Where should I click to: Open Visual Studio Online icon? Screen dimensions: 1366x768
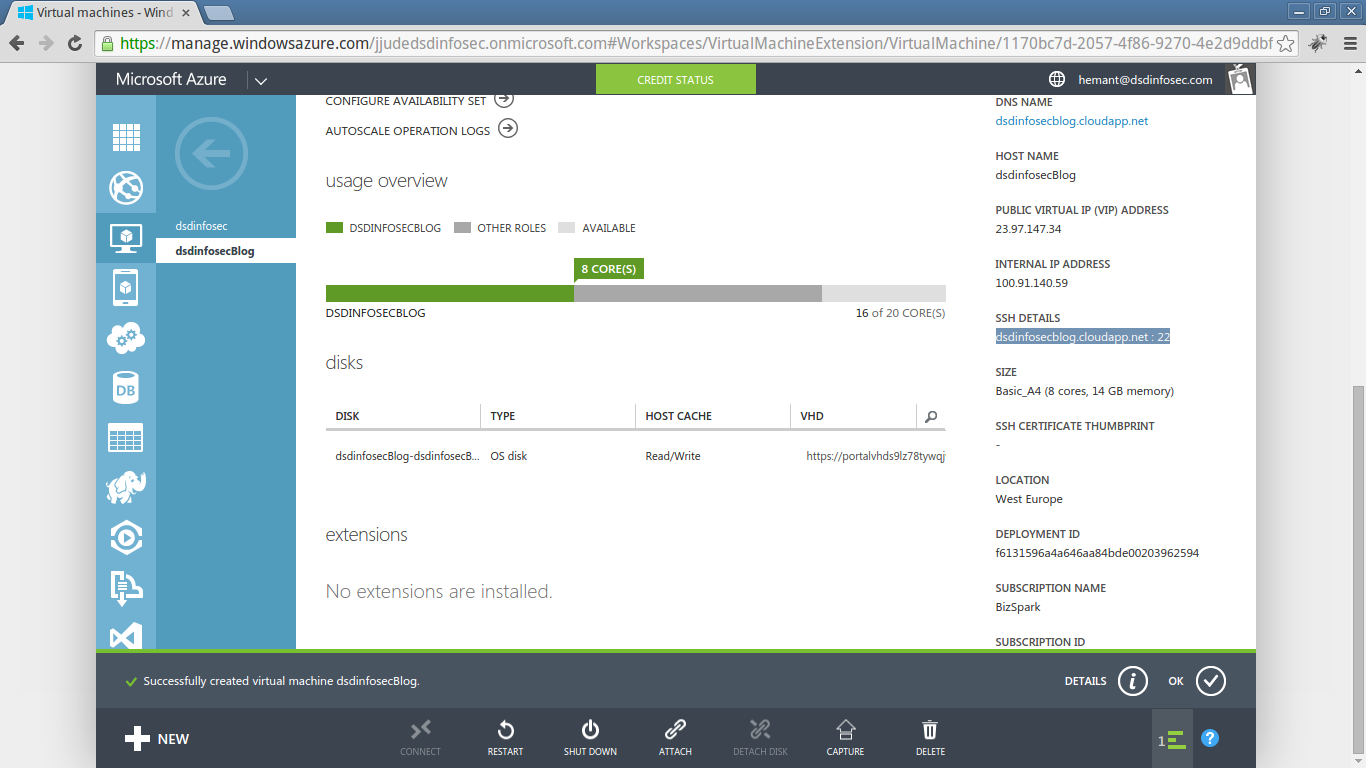click(x=126, y=636)
